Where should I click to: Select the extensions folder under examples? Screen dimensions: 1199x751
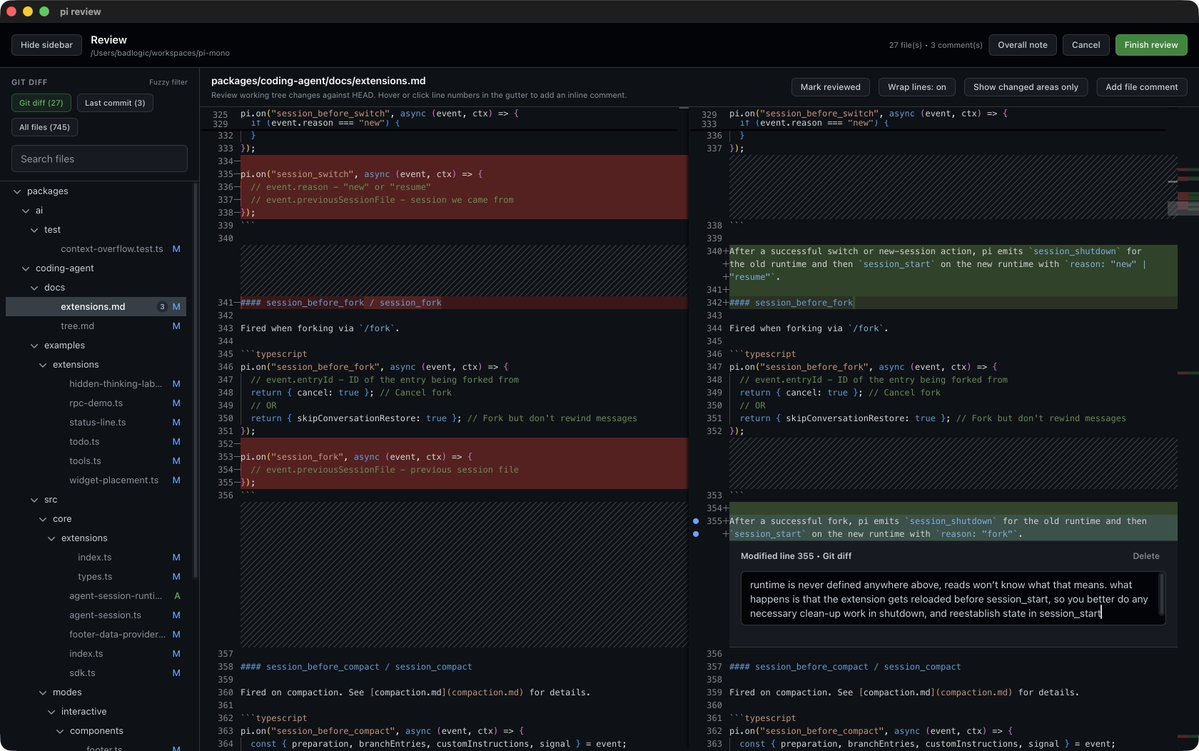[76, 365]
